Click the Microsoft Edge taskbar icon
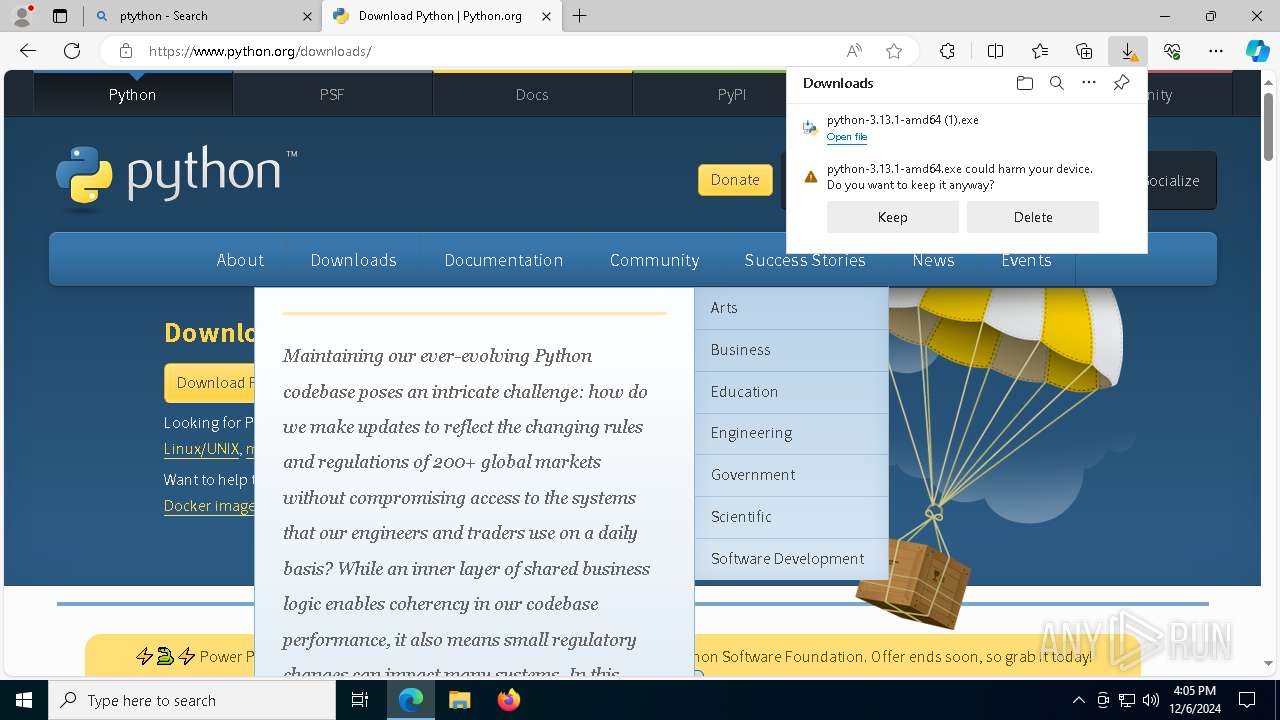The width and height of the screenshot is (1280, 720). 411,700
